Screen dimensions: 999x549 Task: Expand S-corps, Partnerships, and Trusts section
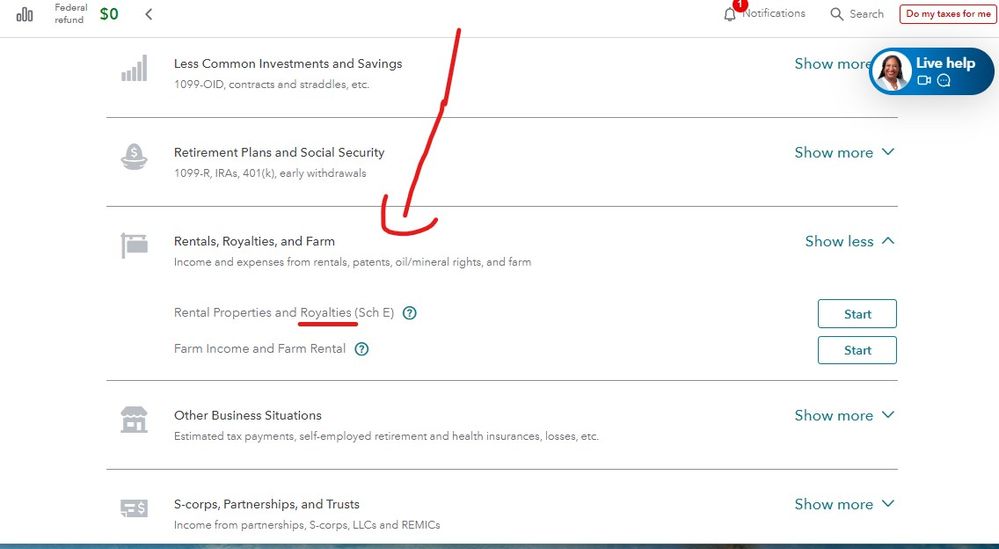click(x=844, y=504)
